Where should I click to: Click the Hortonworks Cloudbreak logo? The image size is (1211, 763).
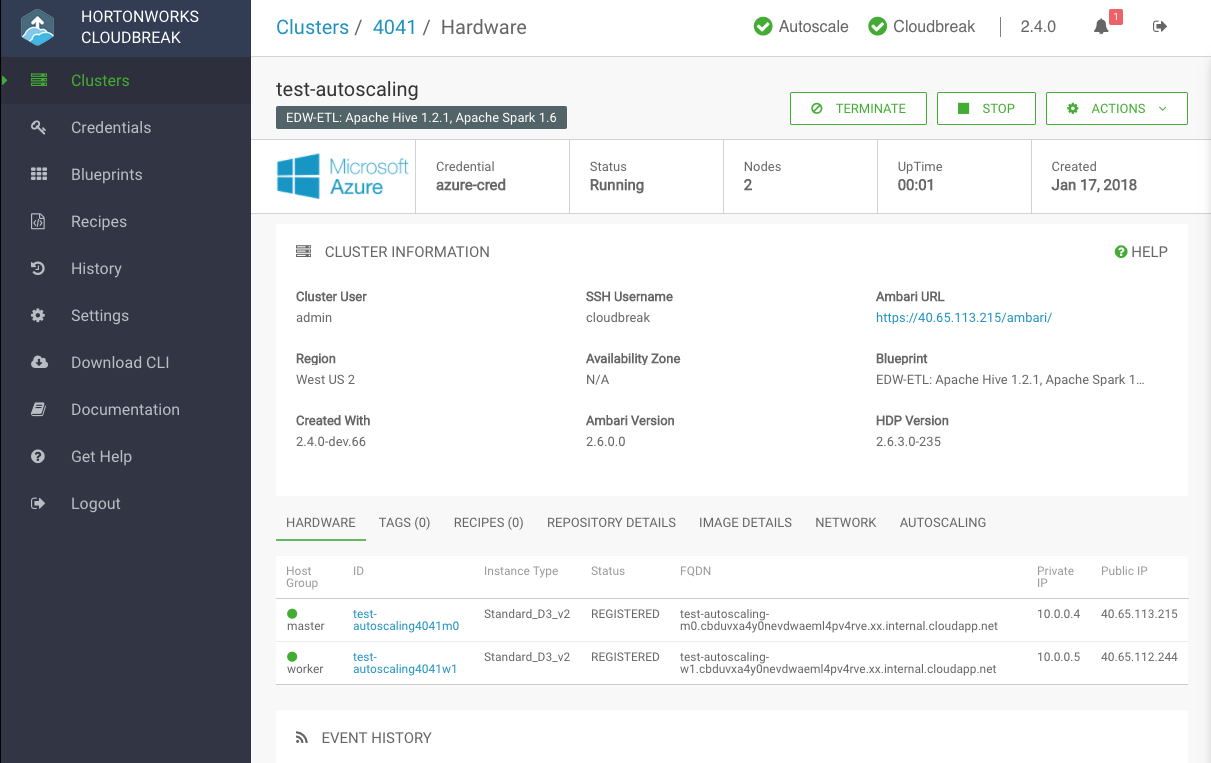[x=38, y=28]
